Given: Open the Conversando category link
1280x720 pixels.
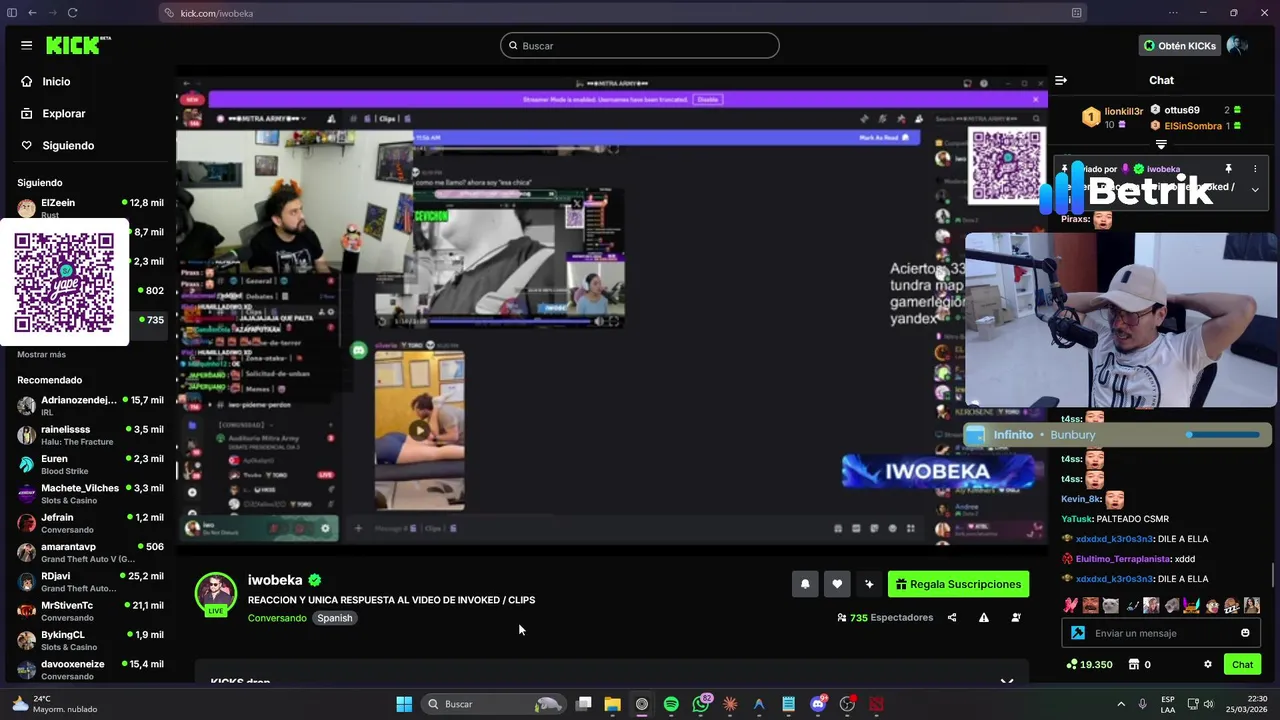Looking at the screenshot, I should pos(277,618).
